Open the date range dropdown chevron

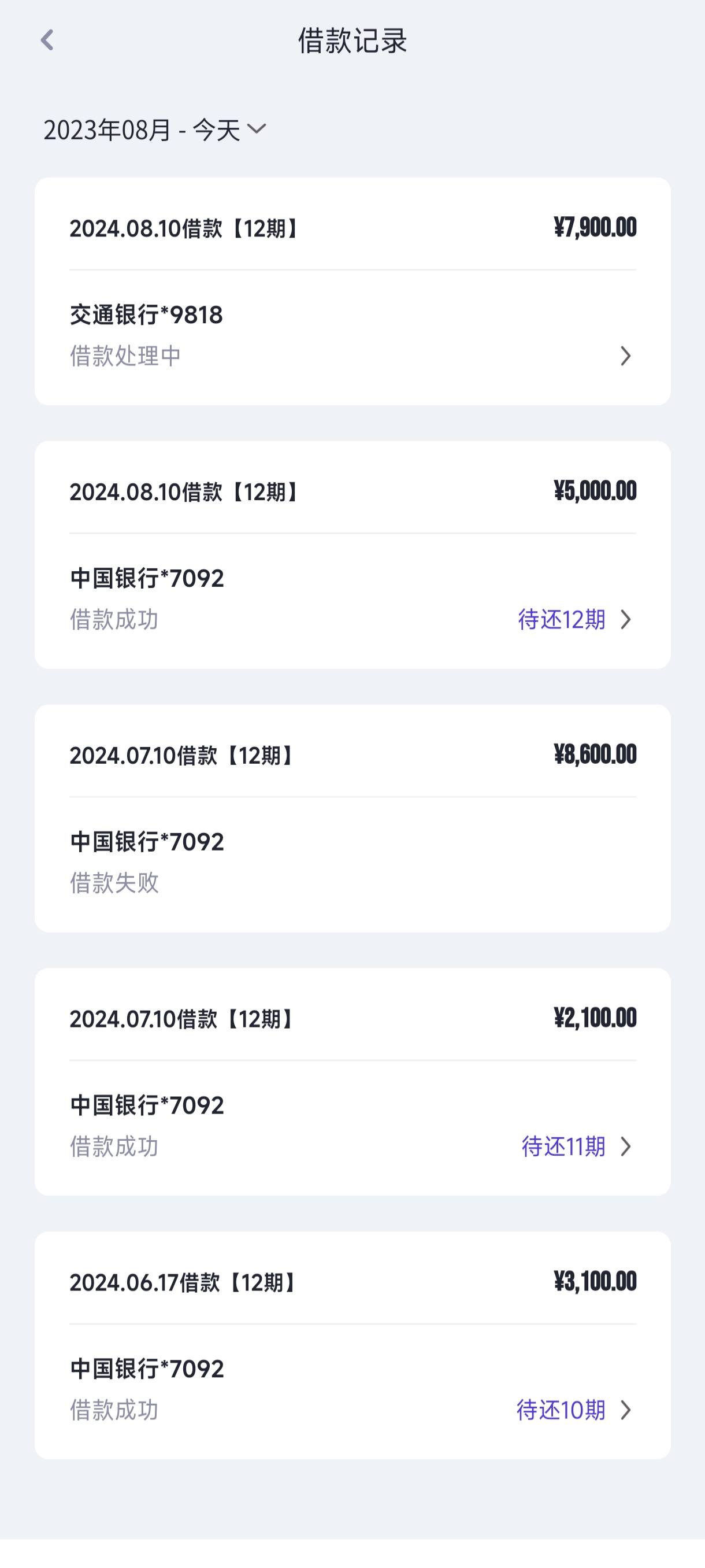coord(257,128)
